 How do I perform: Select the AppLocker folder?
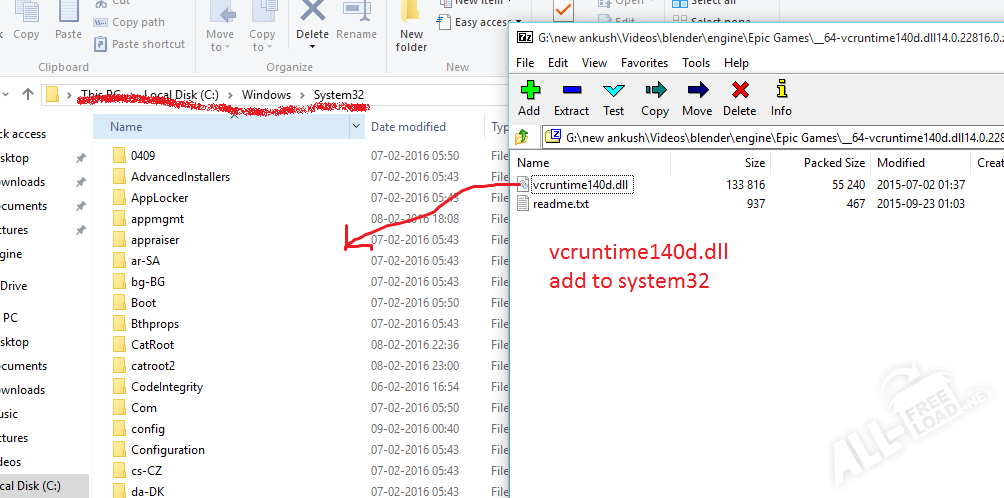159,198
